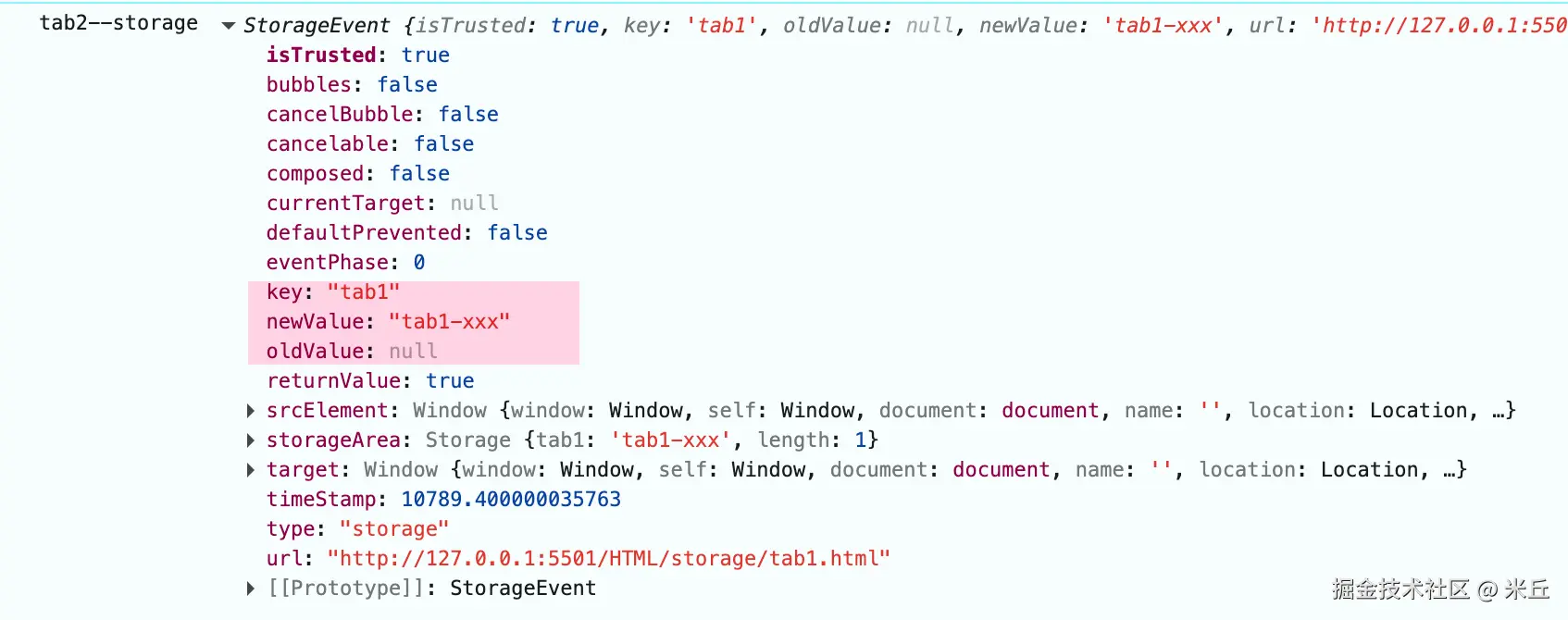Select the newValue "tab1-xxx" property line
Screen dimensions: 1568x620
[x=388, y=322]
